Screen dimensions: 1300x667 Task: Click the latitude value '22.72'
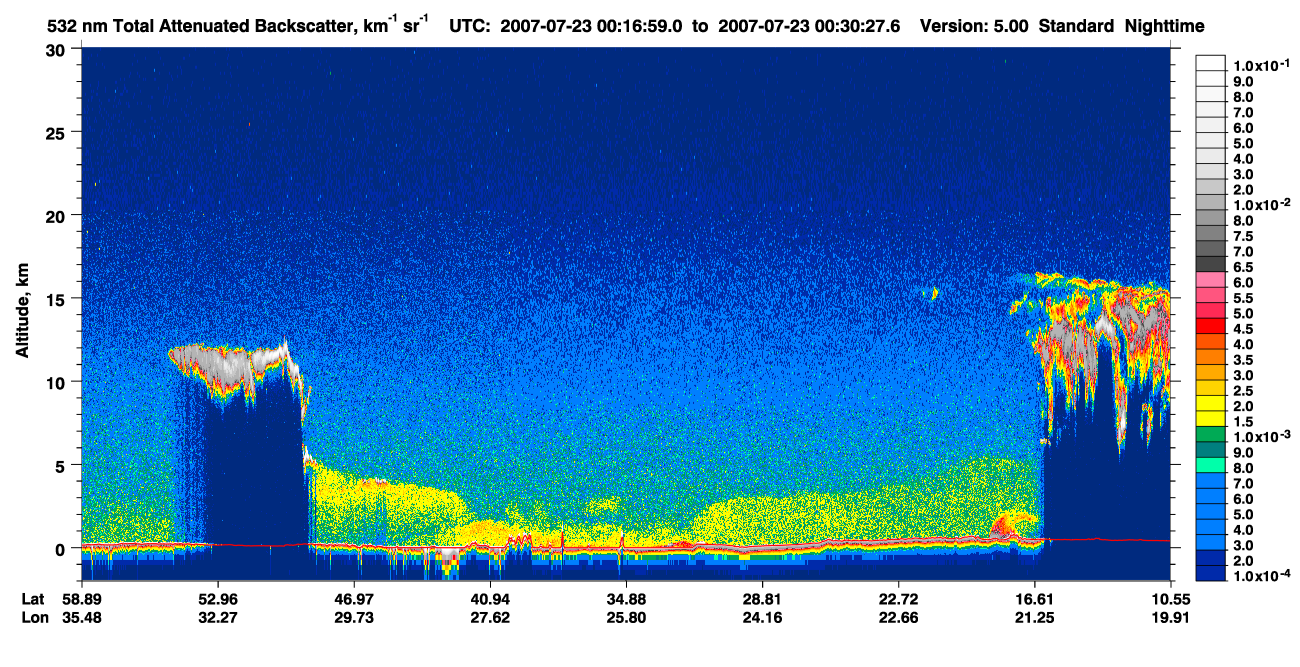[x=899, y=599]
